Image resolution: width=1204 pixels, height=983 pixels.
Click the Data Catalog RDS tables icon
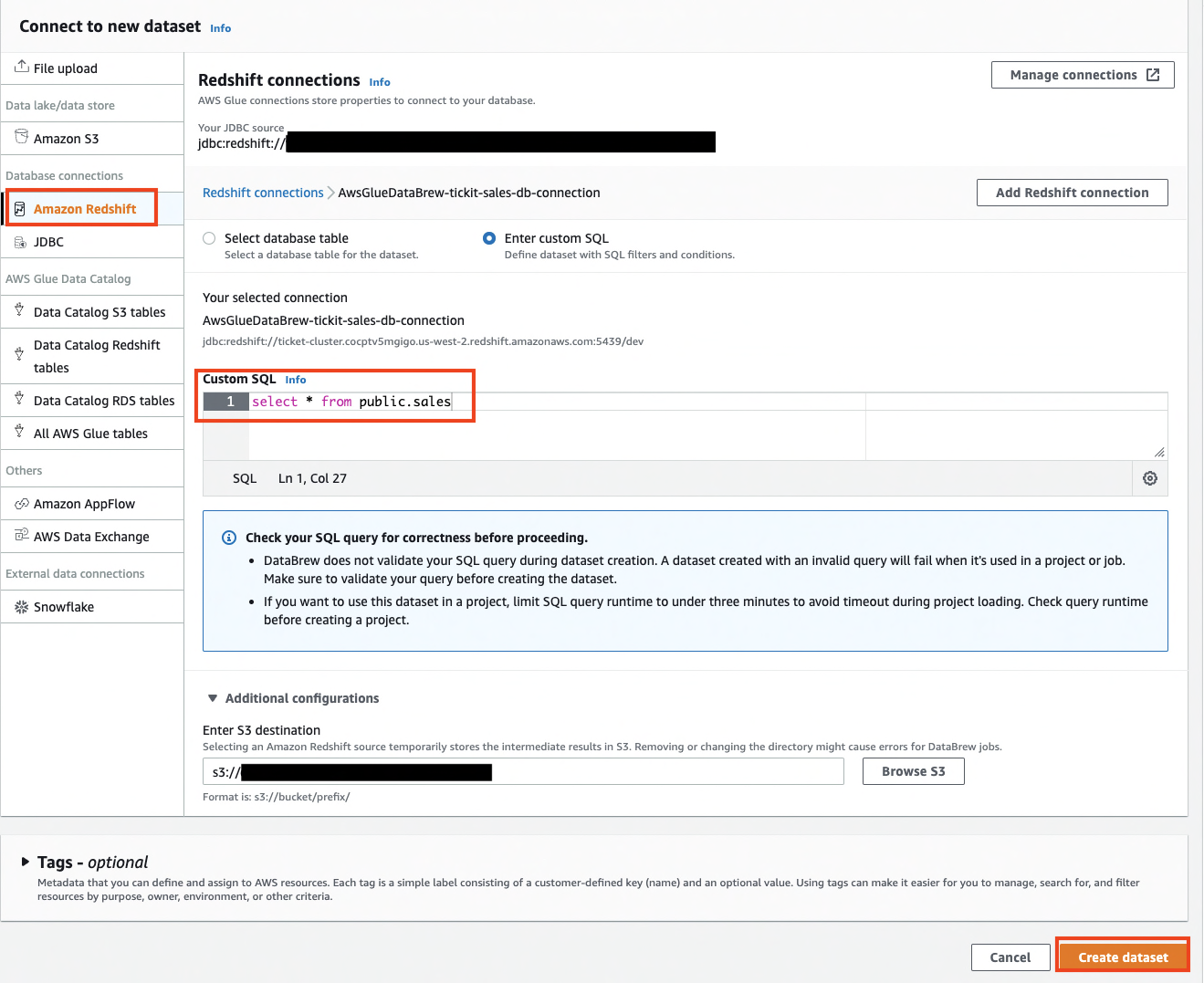19,399
